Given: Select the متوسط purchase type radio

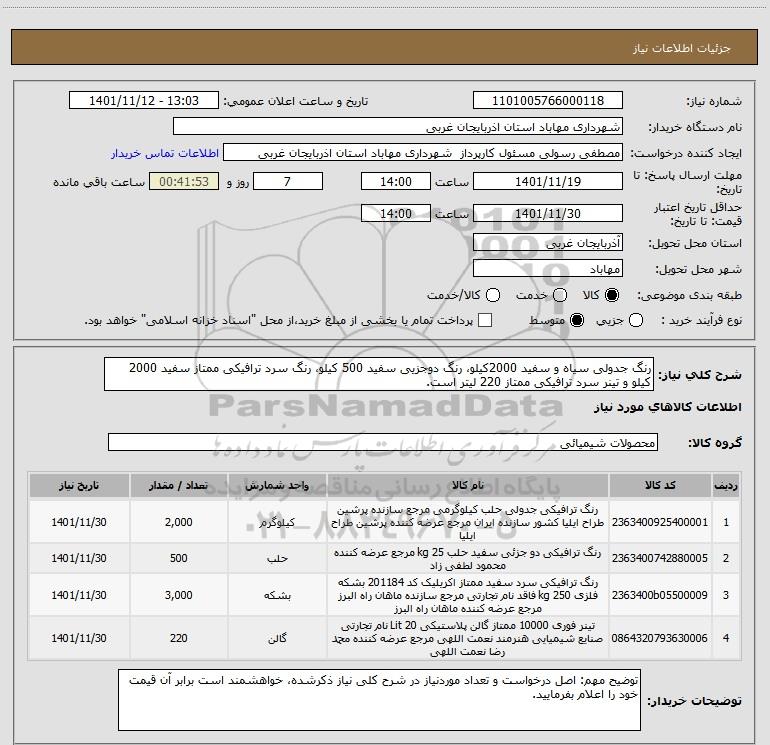Looking at the screenshot, I should click(x=577, y=320).
